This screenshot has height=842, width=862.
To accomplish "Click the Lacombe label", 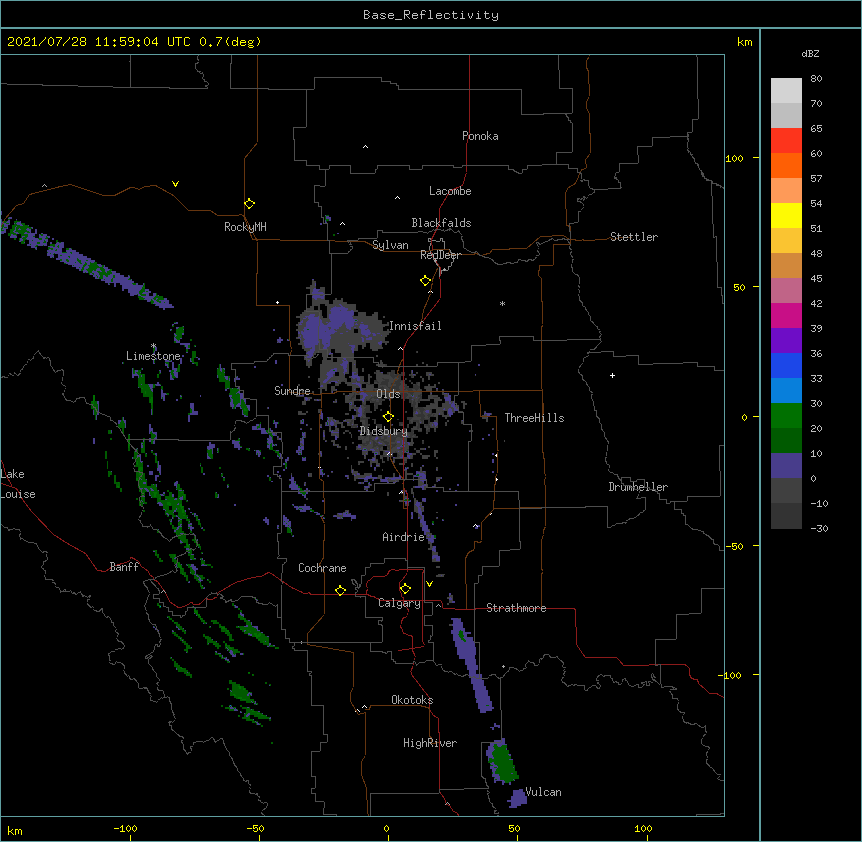I will [x=450, y=191].
